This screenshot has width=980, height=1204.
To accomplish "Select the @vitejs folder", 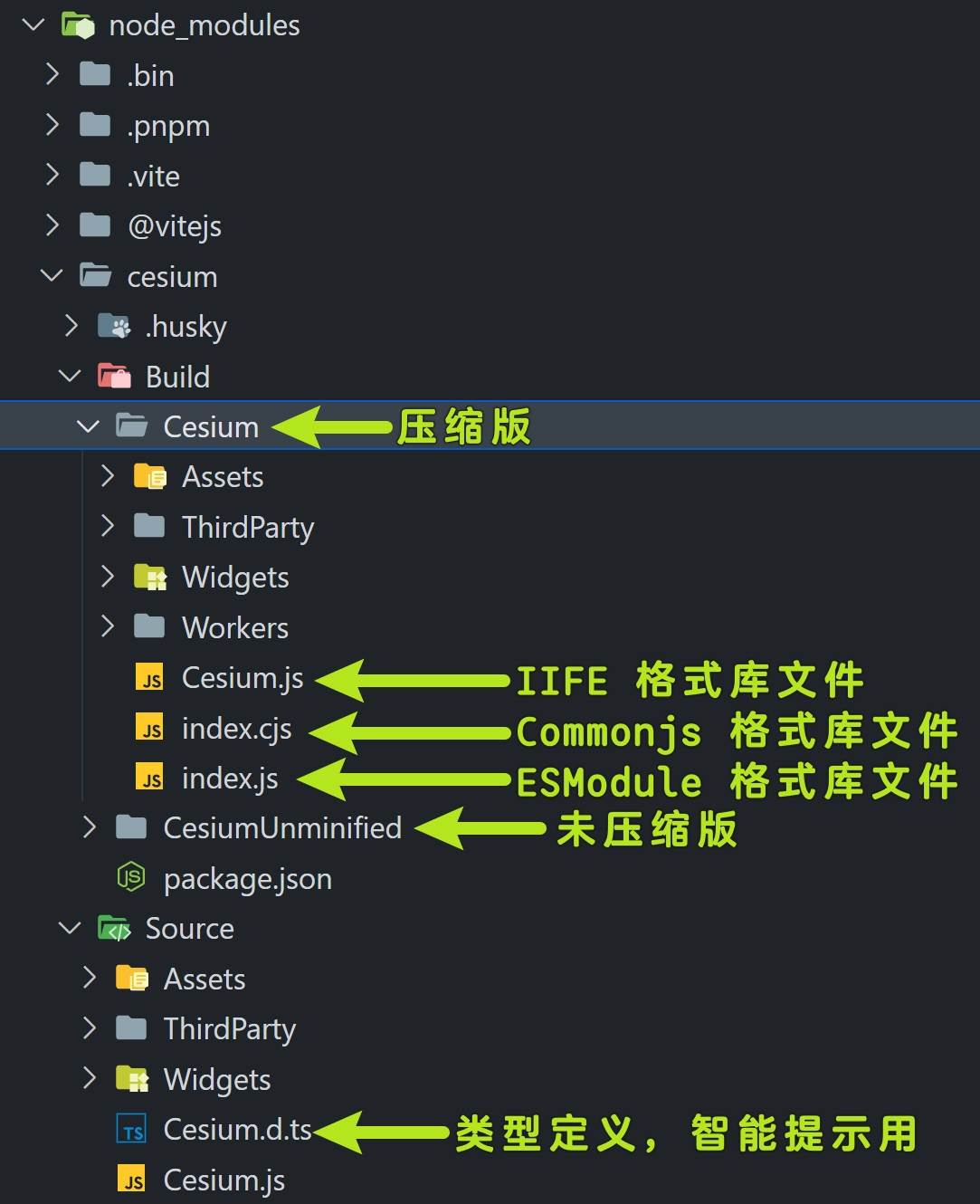I will 175,225.
